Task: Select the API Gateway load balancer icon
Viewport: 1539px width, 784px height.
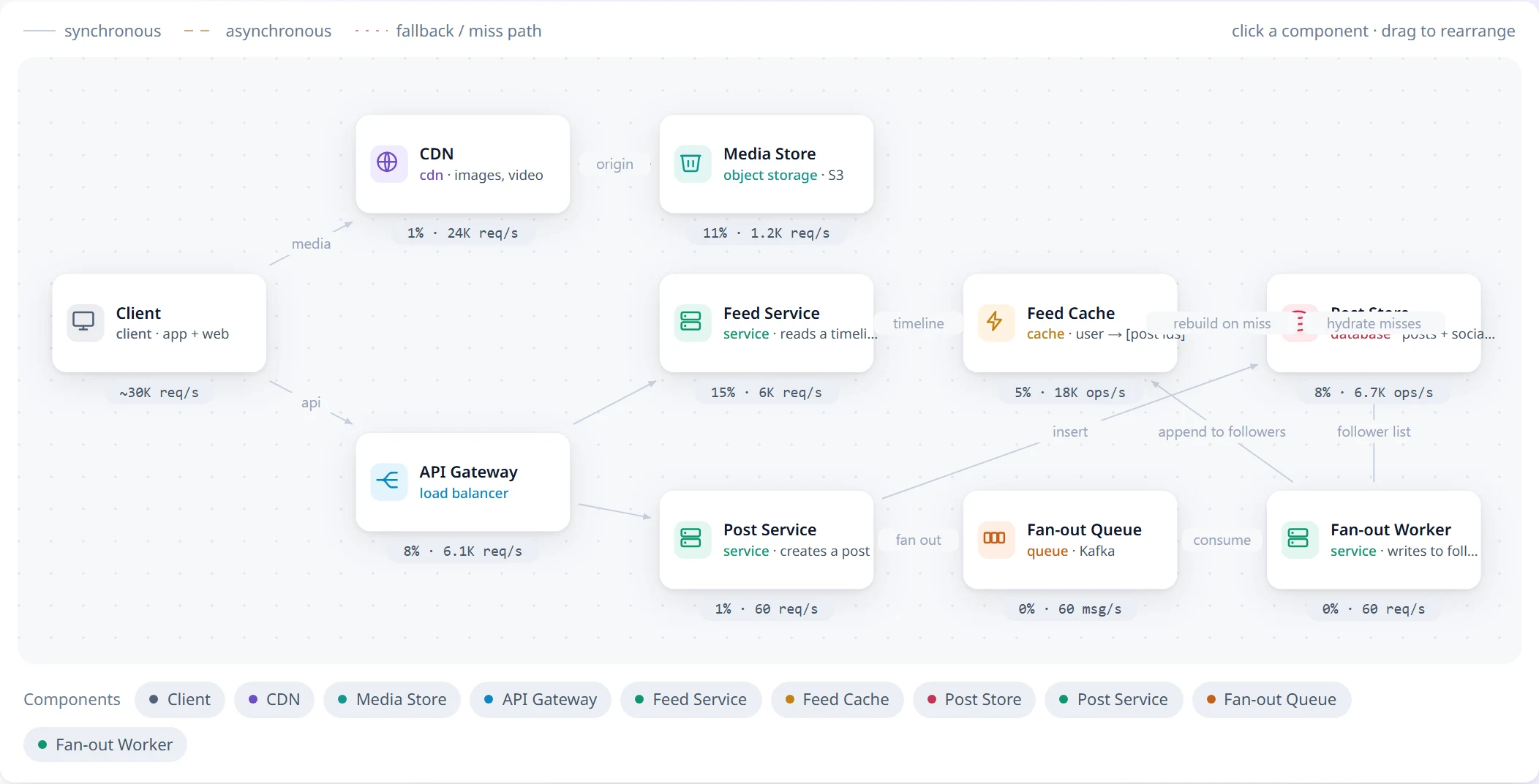Action: pyautogui.click(x=388, y=481)
